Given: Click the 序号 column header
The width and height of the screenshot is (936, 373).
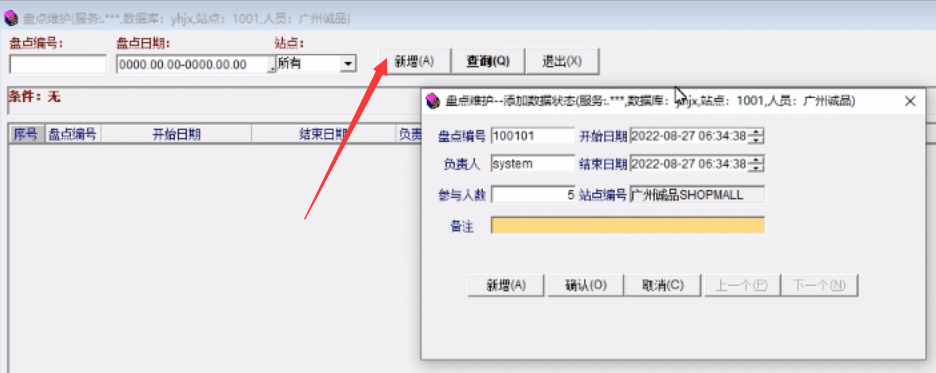Looking at the screenshot, I should [x=25, y=134].
